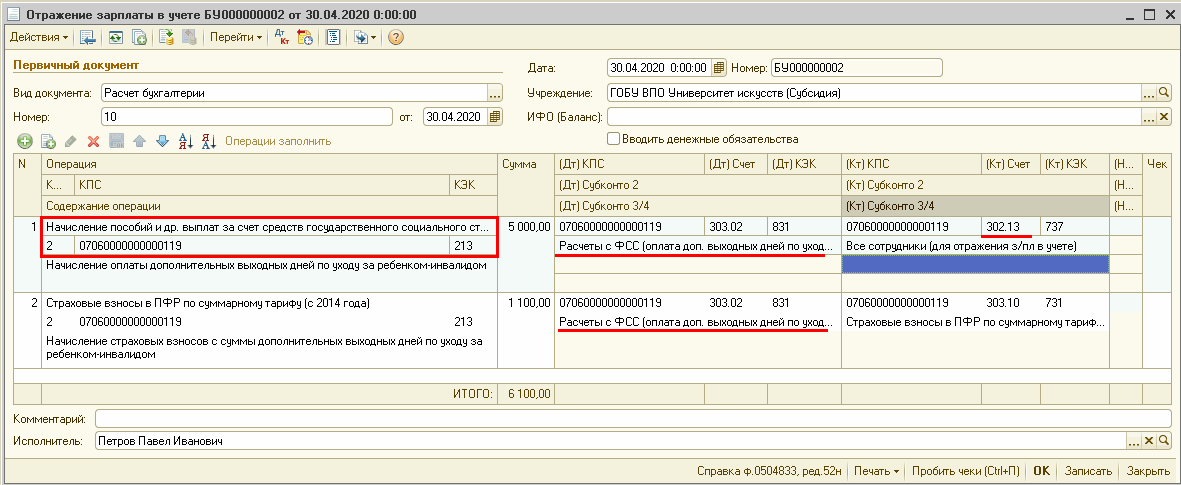
Task: Click the help question mark icon
Action: pyautogui.click(x=396, y=37)
